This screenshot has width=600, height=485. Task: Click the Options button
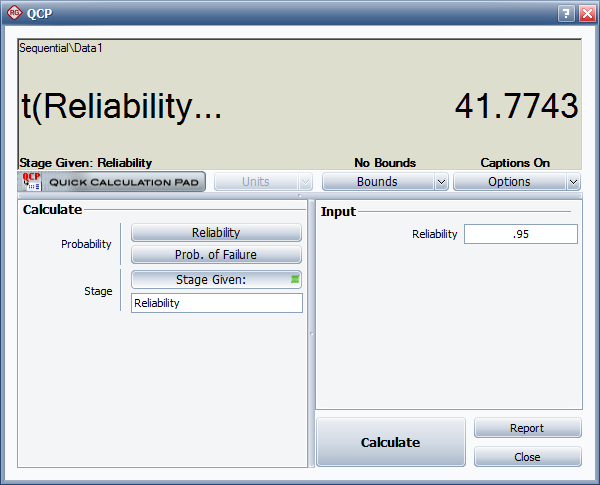(509, 182)
